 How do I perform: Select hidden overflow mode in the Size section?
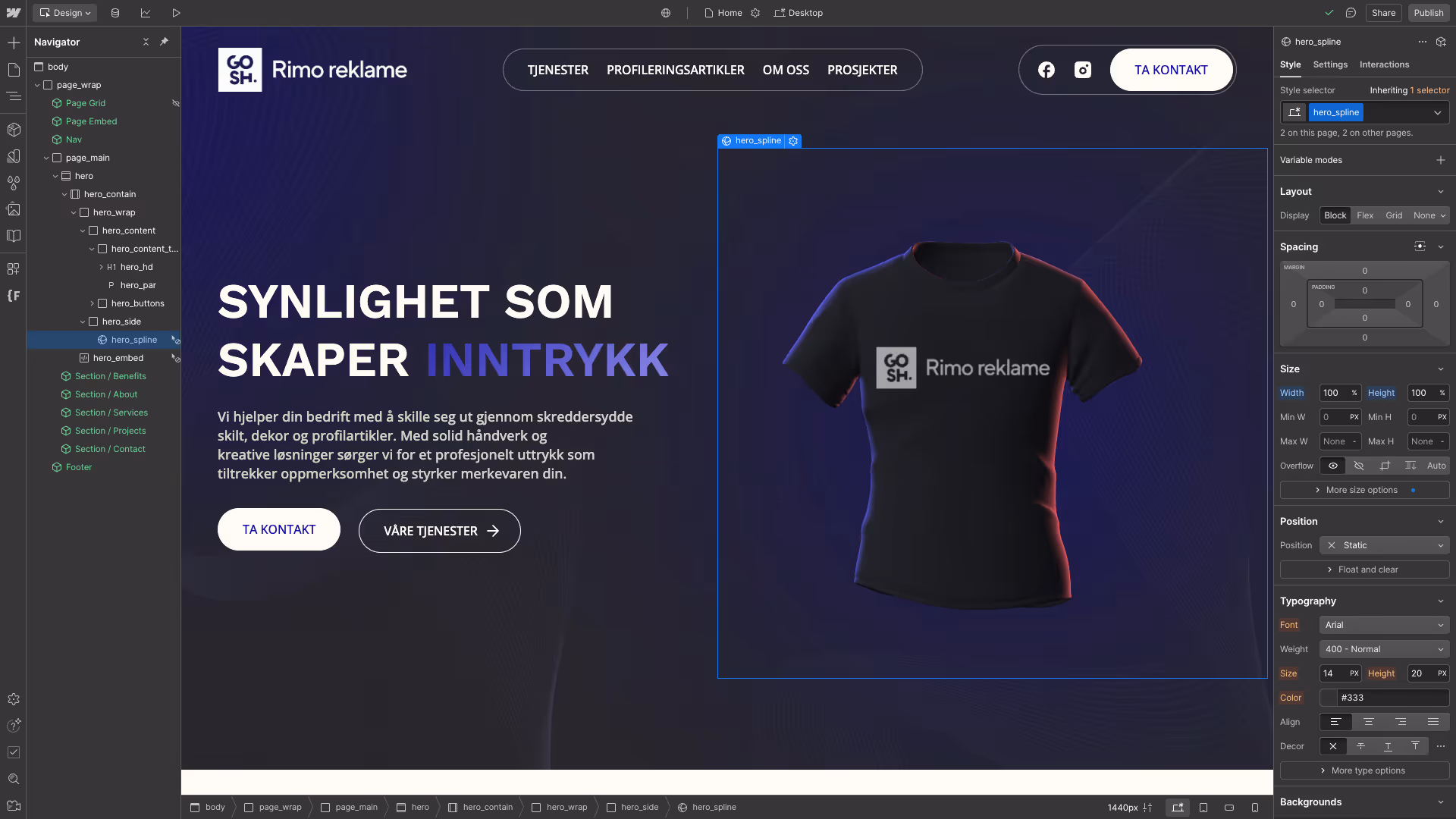click(1358, 466)
